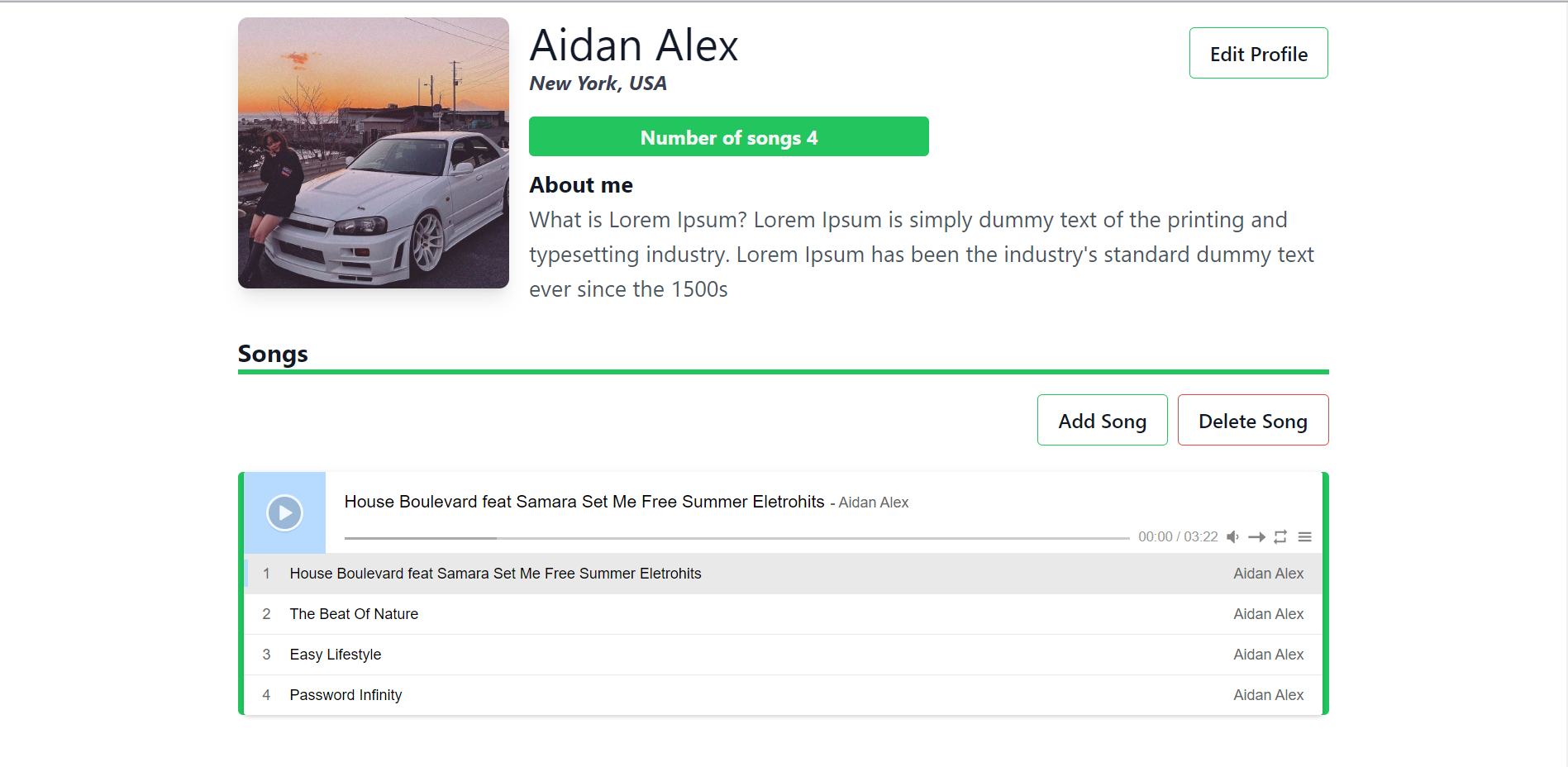
Task: Click the profile photo with white car
Action: coord(374,153)
